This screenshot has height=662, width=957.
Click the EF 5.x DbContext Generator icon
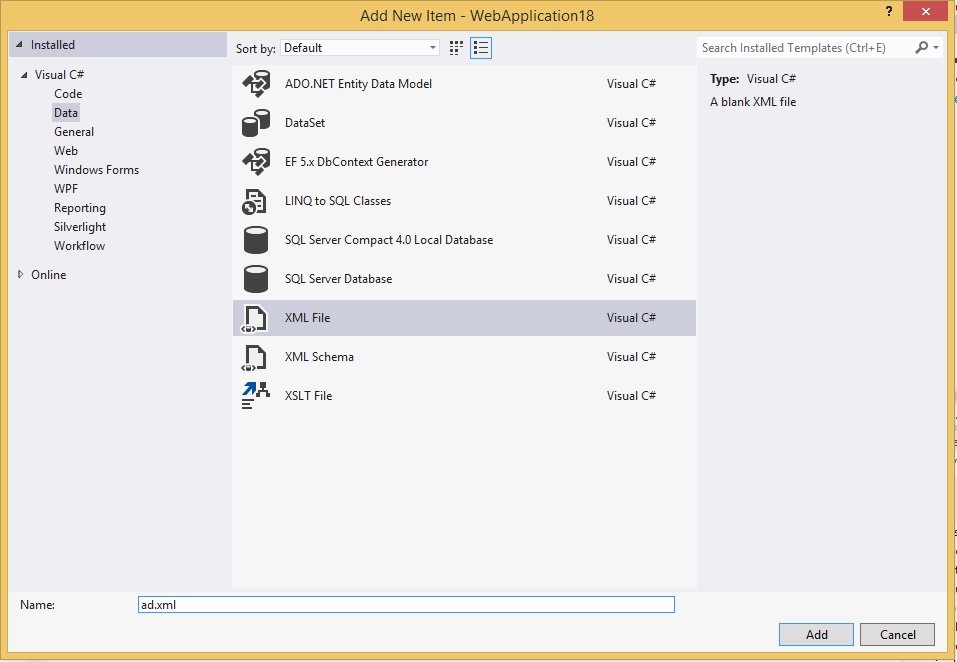coord(255,162)
